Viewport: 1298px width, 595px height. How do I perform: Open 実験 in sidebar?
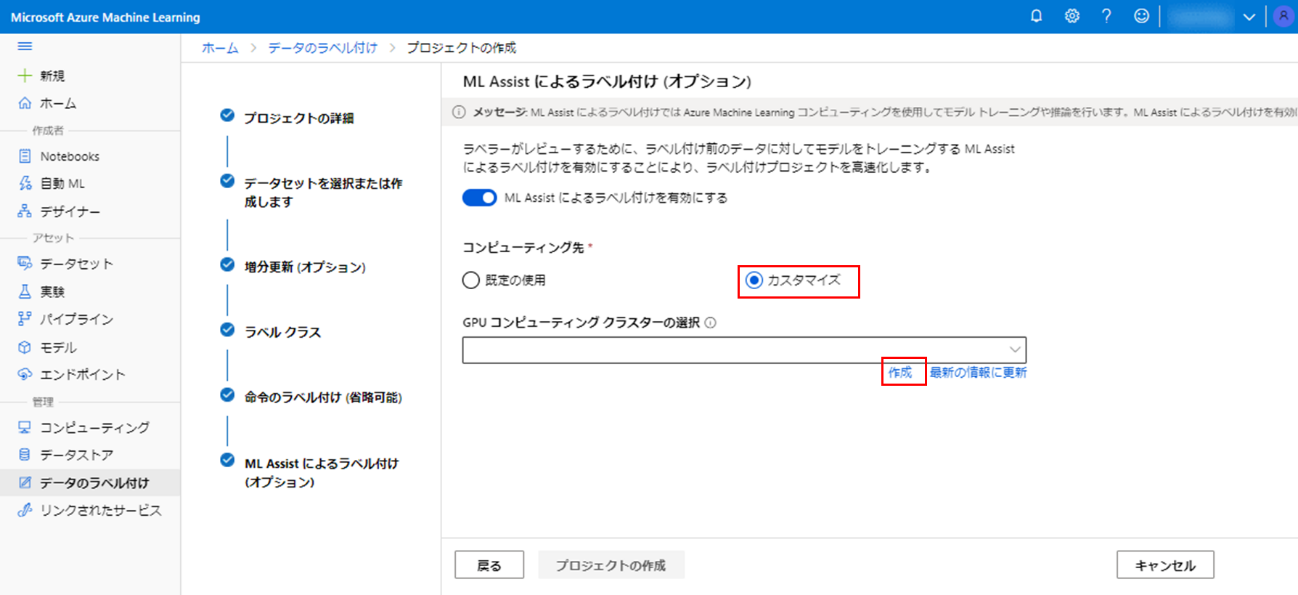coord(53,292)
